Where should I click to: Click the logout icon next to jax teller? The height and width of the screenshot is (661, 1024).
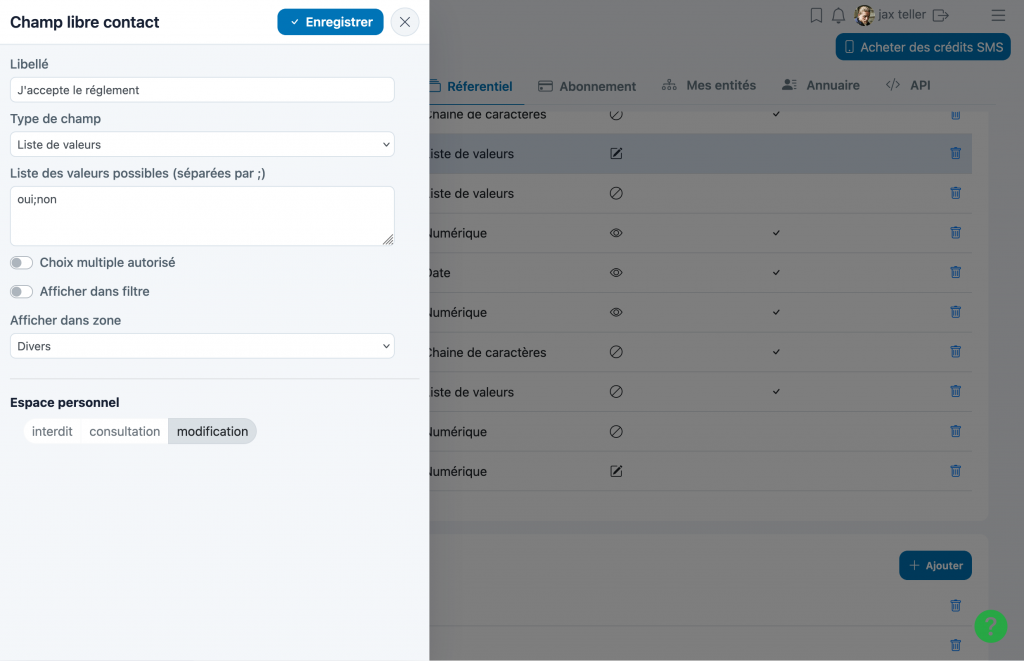940,15
